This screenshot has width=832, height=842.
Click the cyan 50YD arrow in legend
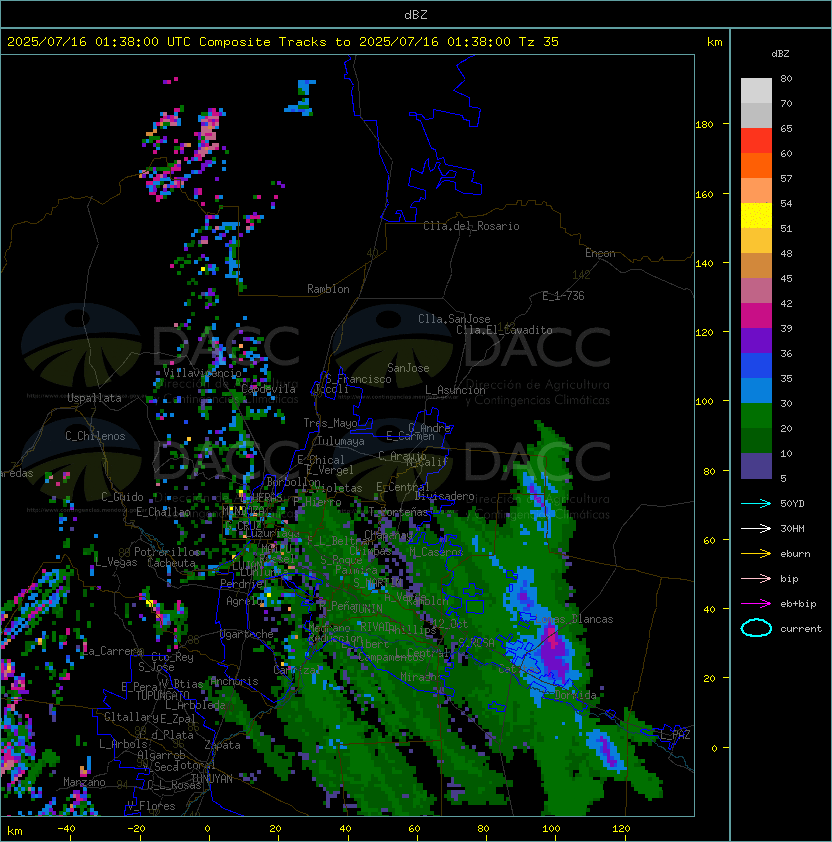click(756, 504)
